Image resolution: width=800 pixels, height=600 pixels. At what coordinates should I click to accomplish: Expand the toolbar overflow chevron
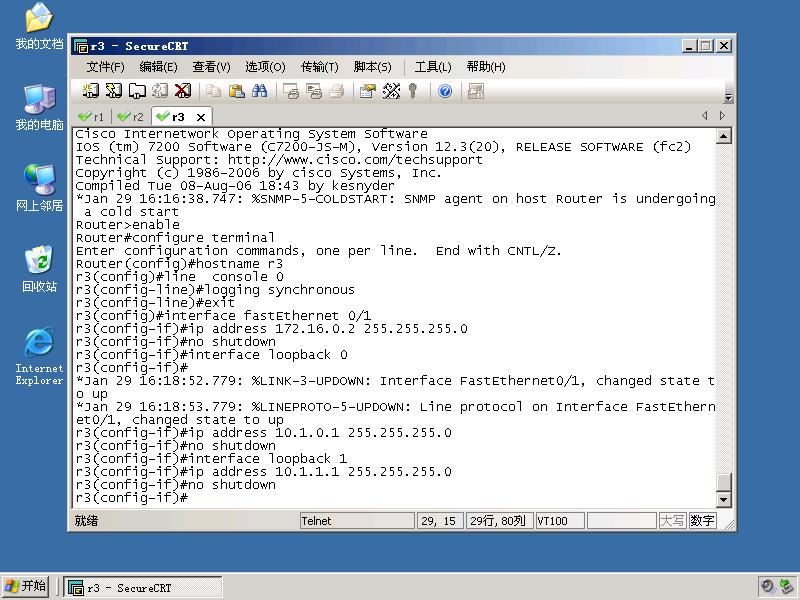pyautogui.click(x=729, y=97)
